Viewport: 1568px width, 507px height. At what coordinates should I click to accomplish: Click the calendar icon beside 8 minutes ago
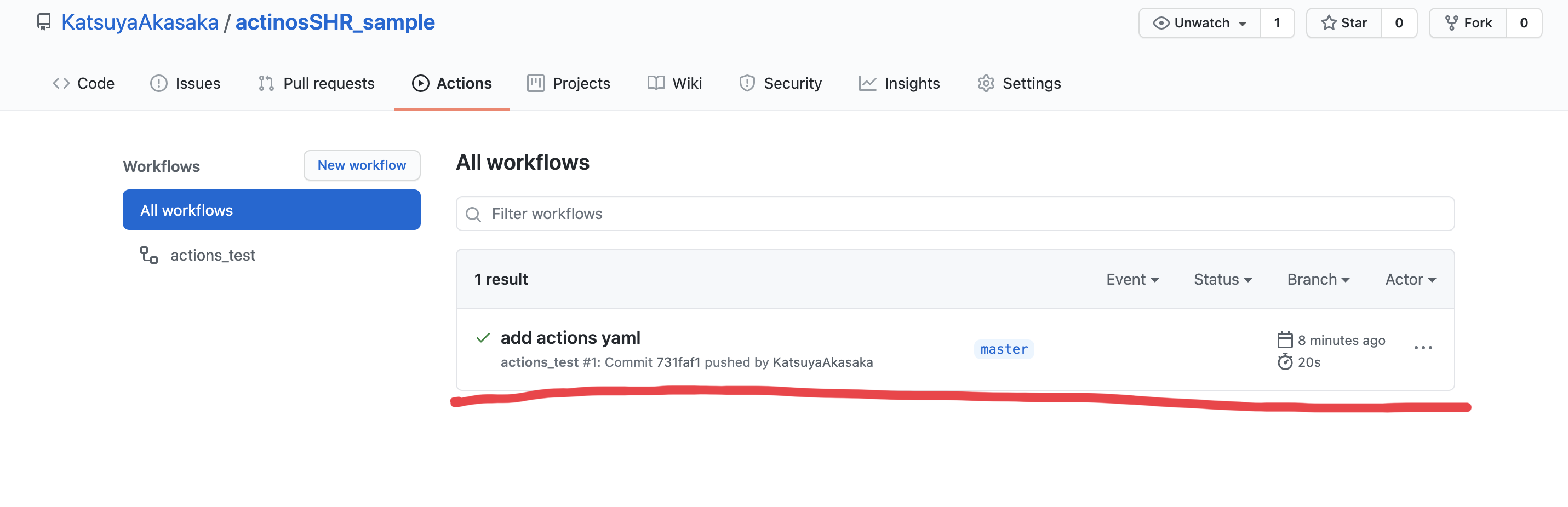1284,339
